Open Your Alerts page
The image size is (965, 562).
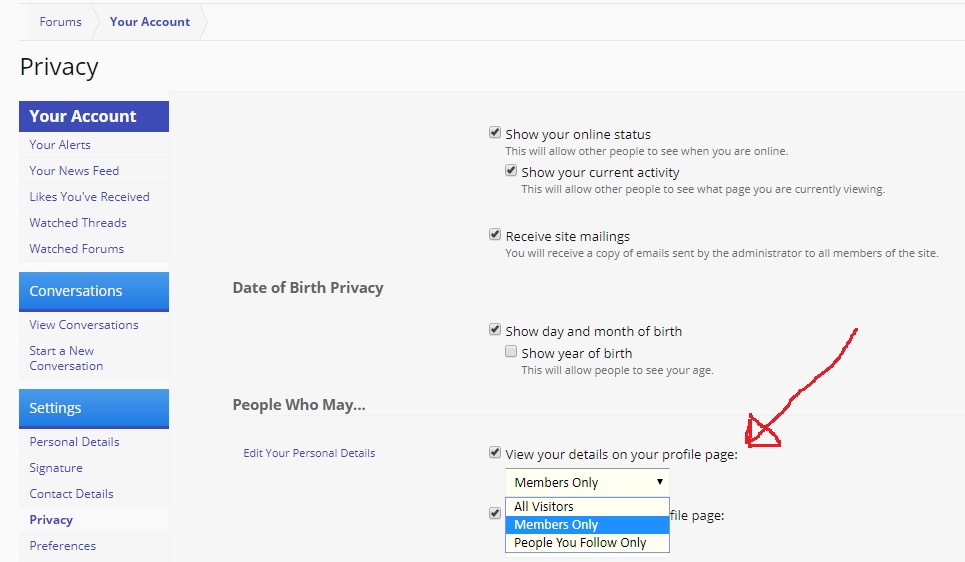click(60, 145)
